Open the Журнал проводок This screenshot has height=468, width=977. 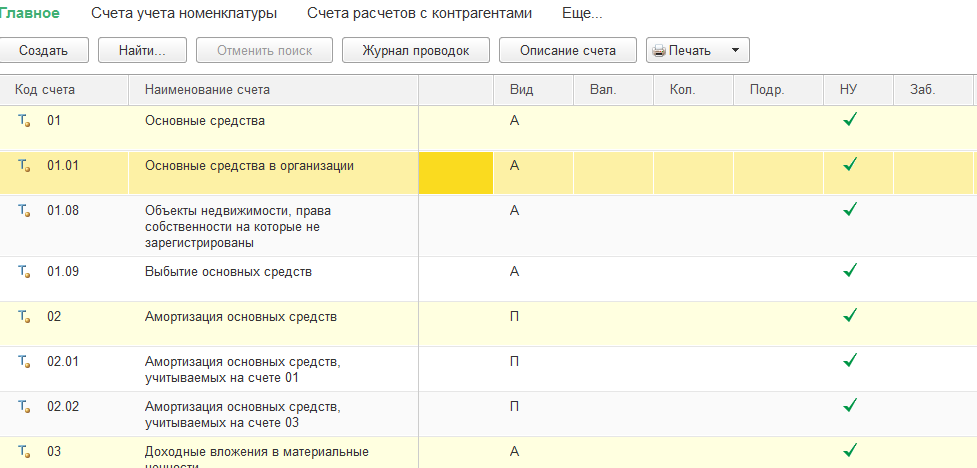click(415, 50)
